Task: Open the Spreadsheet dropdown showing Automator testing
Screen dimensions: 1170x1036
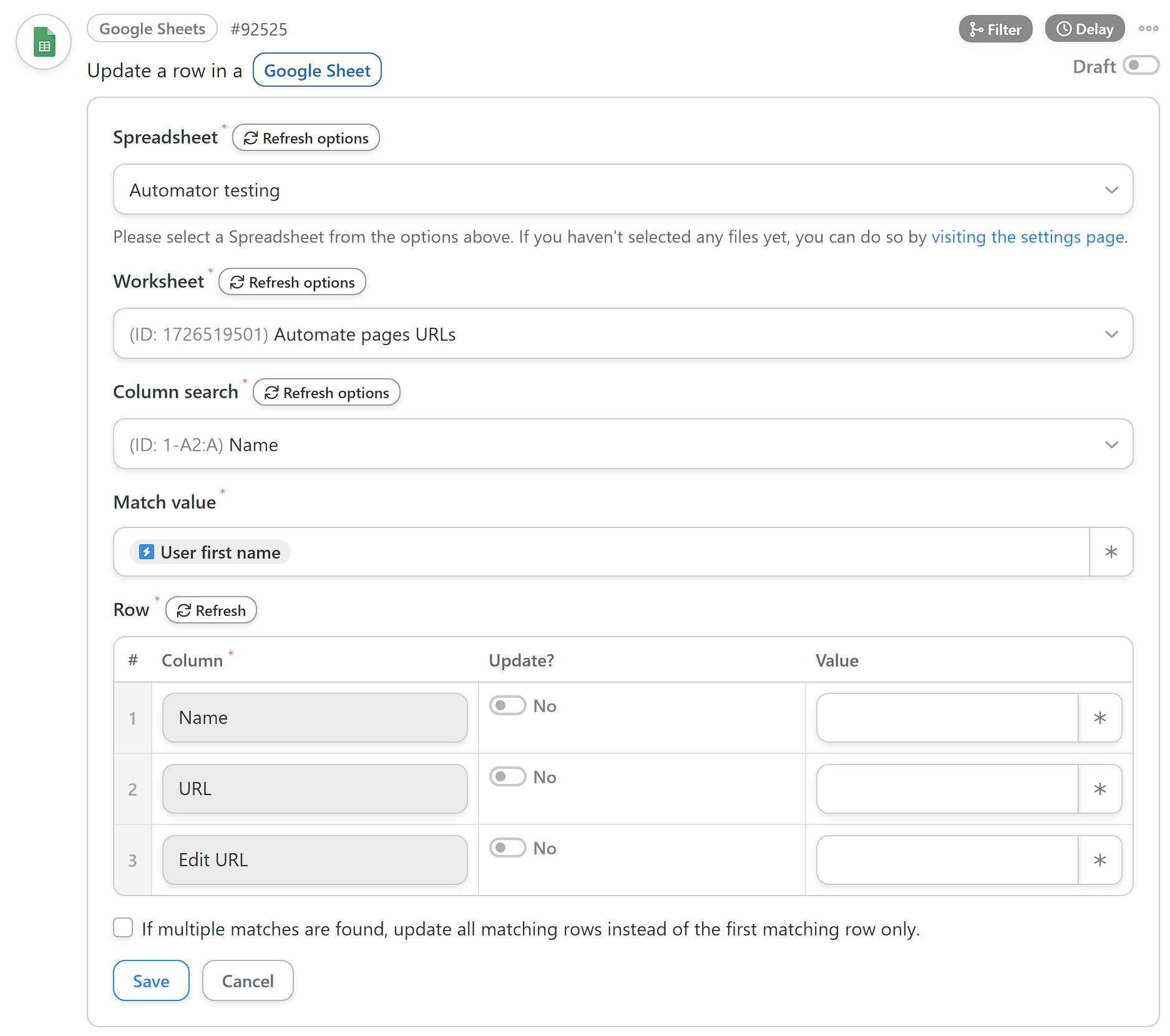Action: pyautogui.click(x=623, y=190)
